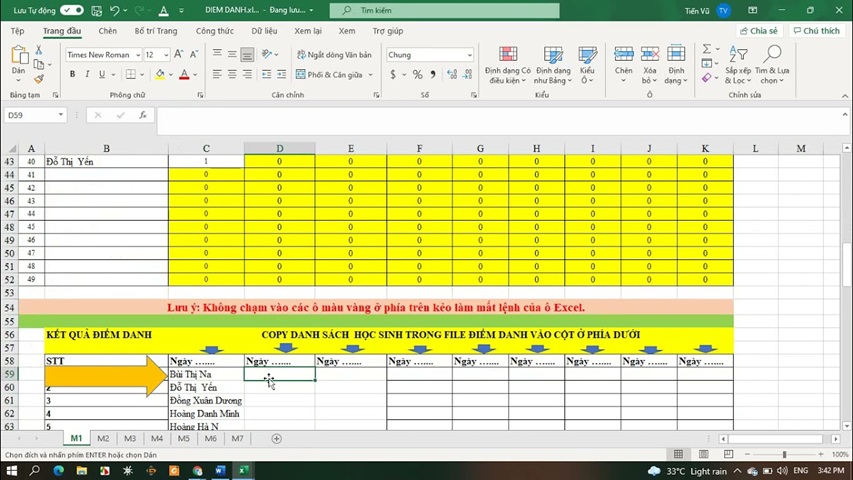Image resolution: width=853 pixels, height=480 pixels.
Task: Click the Bold formatting icon
Action: [73, 74]
